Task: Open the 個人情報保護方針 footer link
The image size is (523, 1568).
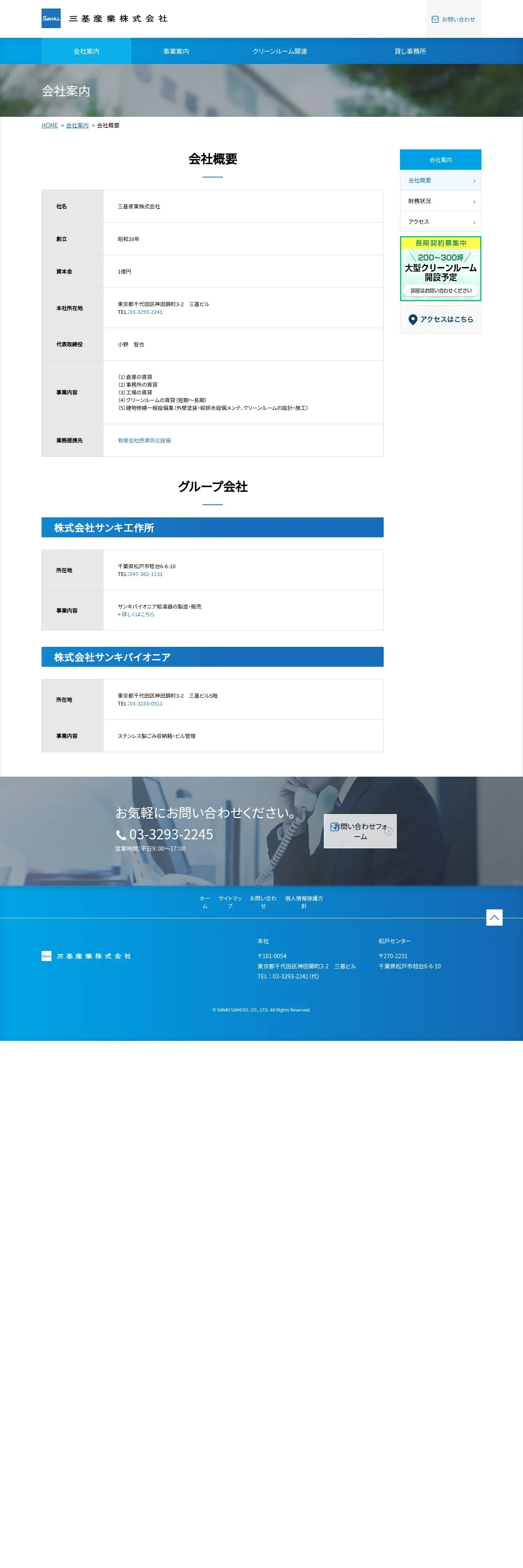Action: pos(304,902)
